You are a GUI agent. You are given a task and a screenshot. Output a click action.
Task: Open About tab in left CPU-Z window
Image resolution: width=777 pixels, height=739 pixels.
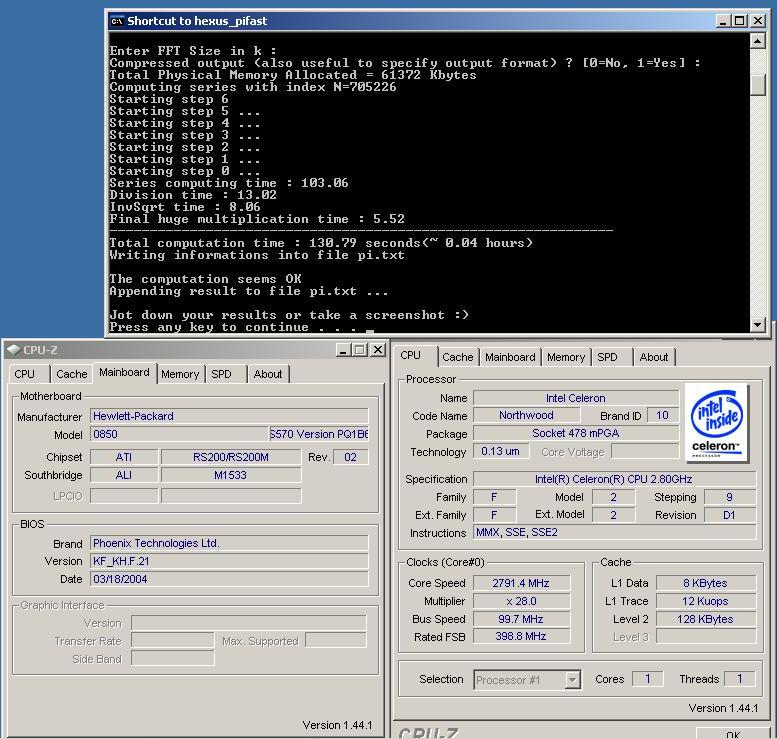[x=268, y=374]
